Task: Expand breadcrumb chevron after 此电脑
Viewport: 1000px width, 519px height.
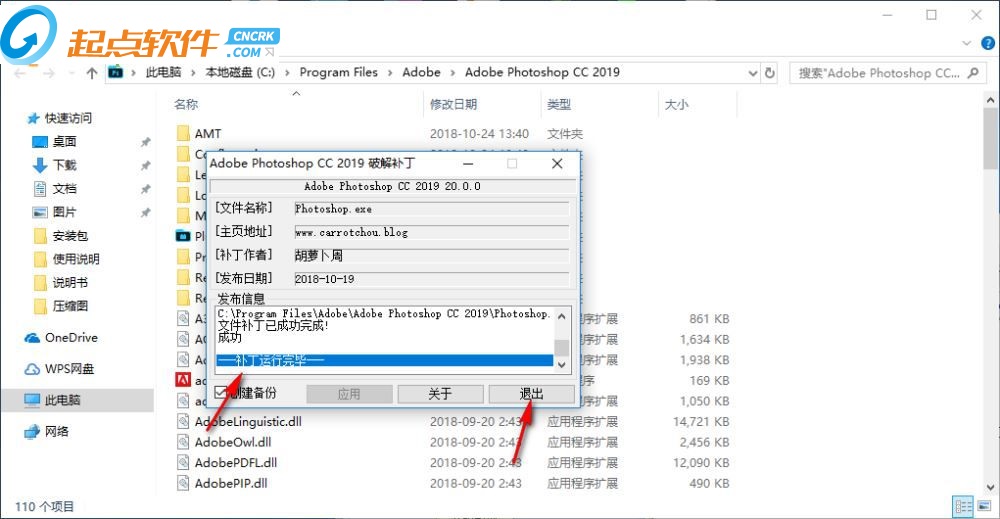Action: click(193, 73)
